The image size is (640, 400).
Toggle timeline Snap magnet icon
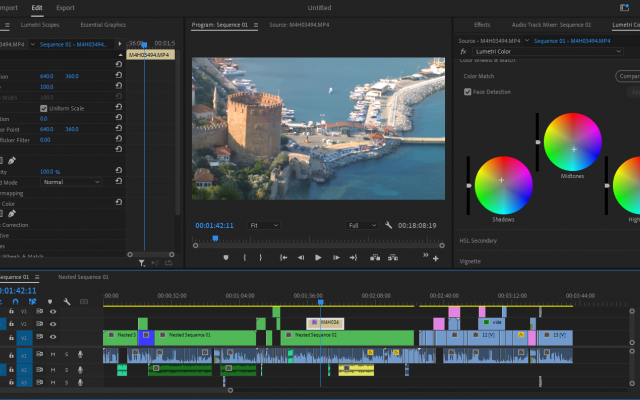(x=16, y=302)
